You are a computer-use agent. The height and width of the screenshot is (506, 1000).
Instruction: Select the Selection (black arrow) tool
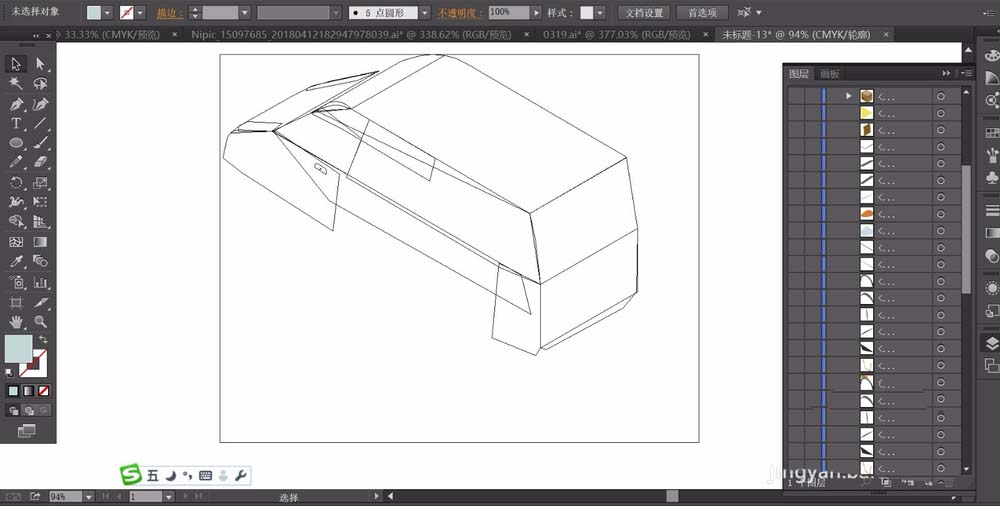coord(16,64)
